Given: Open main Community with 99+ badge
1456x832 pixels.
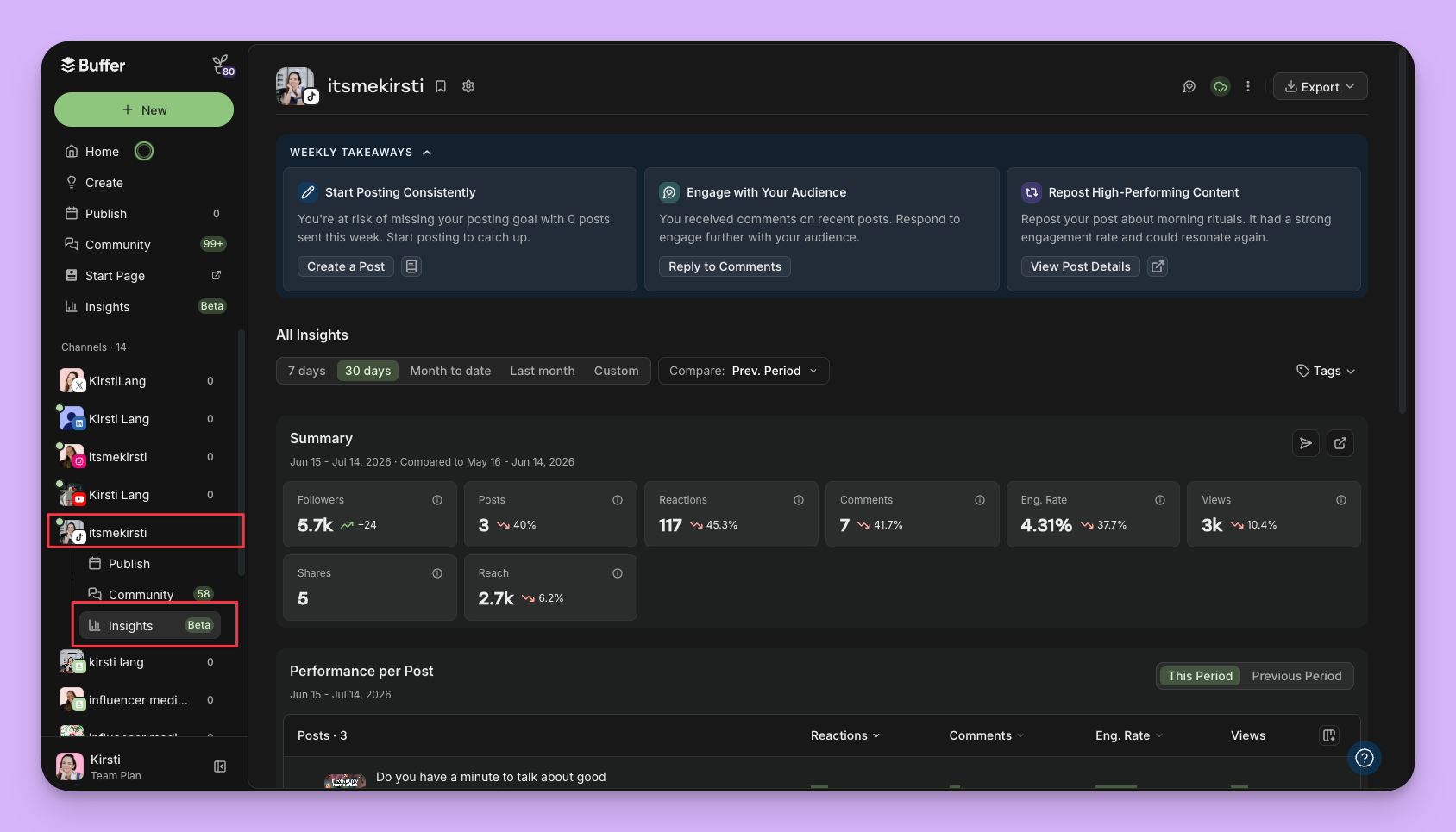Looking at the screenshot, I should [x=144, y=245].
